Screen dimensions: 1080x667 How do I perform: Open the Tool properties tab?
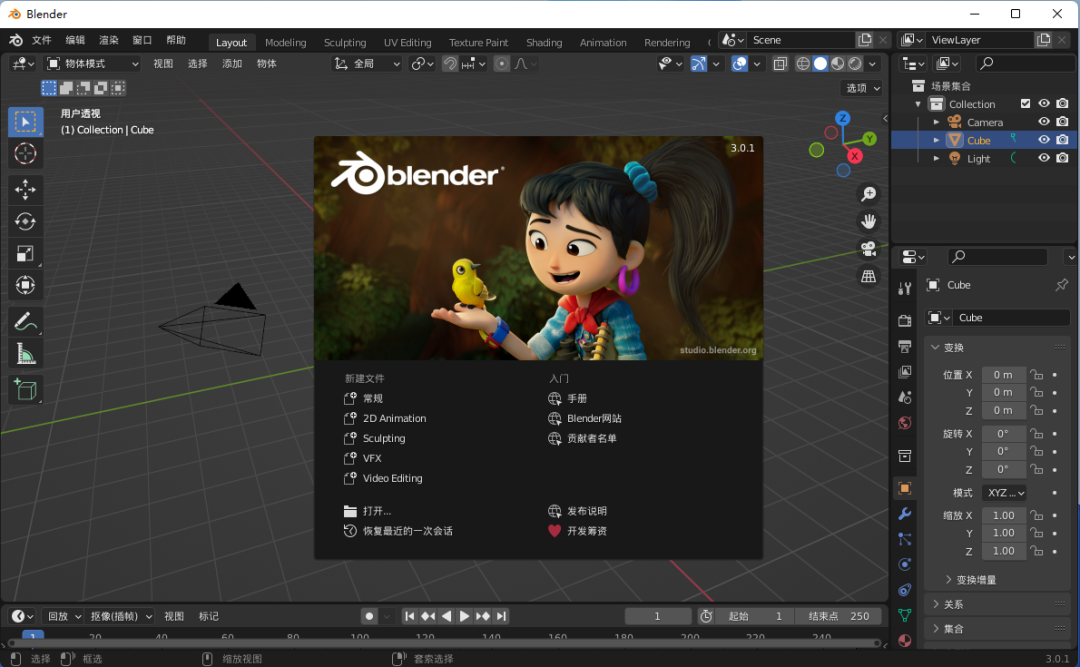[x=905, y=289]
